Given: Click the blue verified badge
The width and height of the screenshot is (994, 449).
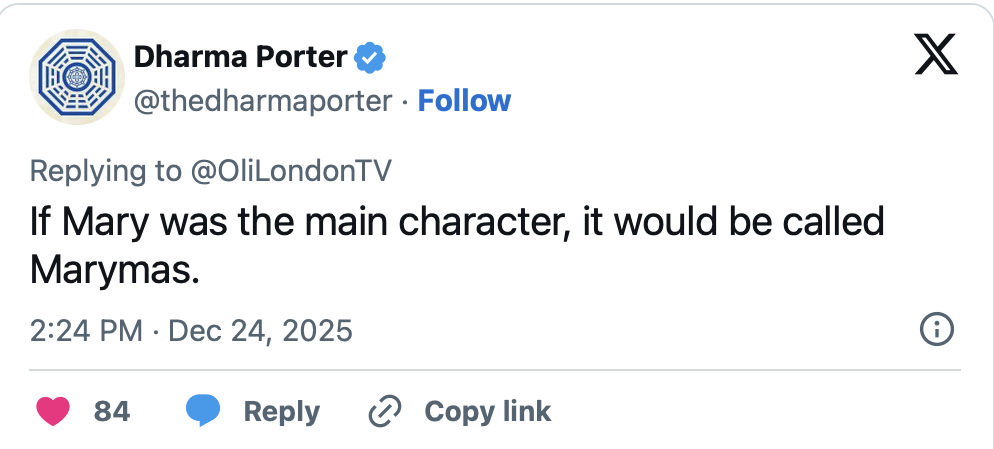Looking at the screenshot, I should point(370,58).
